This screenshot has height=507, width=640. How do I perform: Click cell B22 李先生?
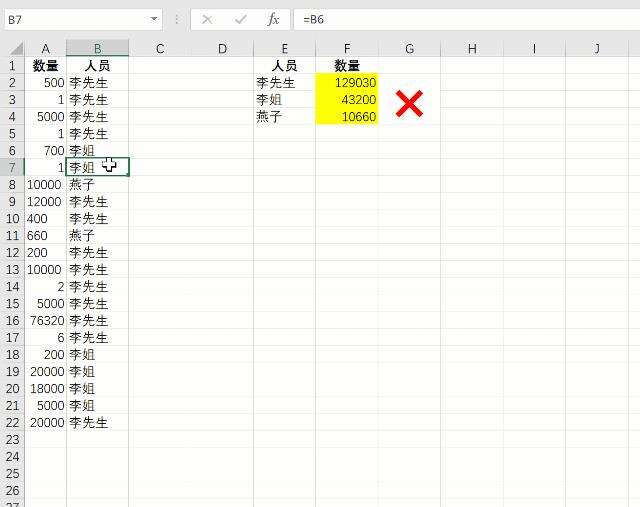pos(98,422)
